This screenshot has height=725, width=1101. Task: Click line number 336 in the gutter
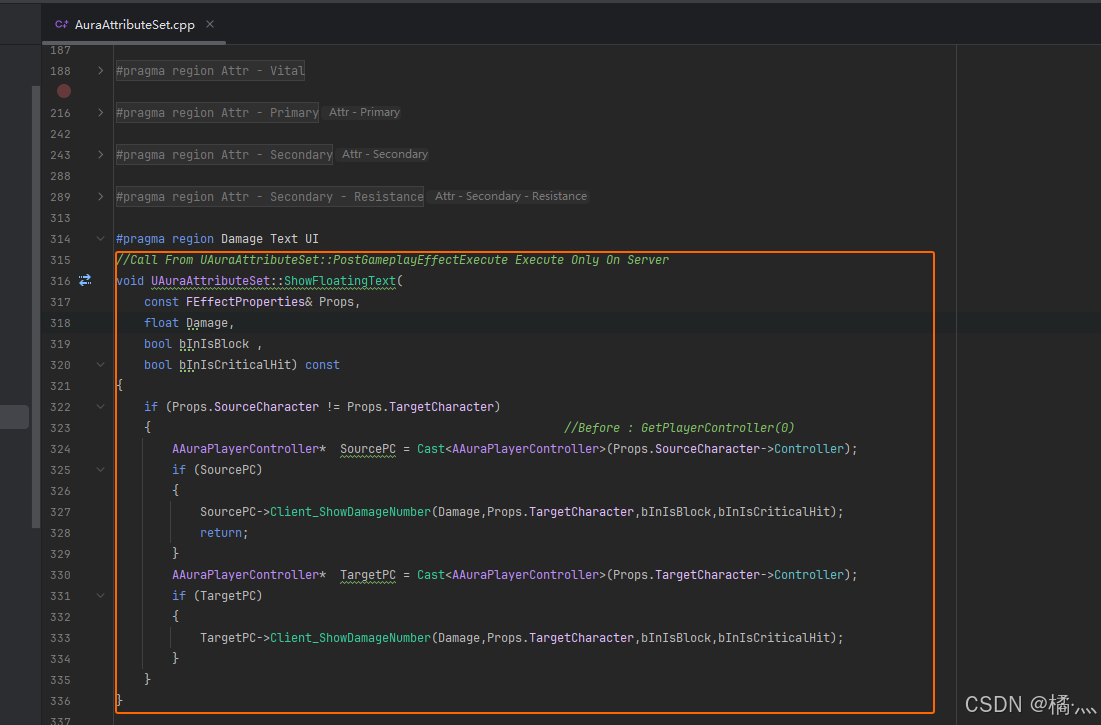tap(60, 701)
